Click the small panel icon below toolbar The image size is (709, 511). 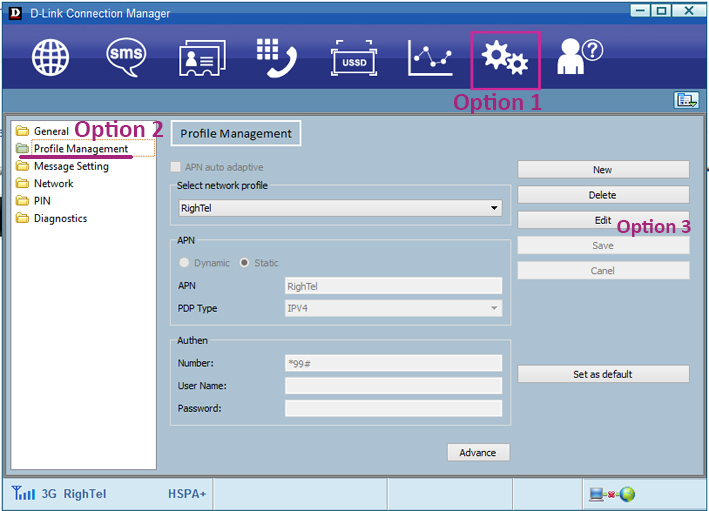(x=685, y=100)
